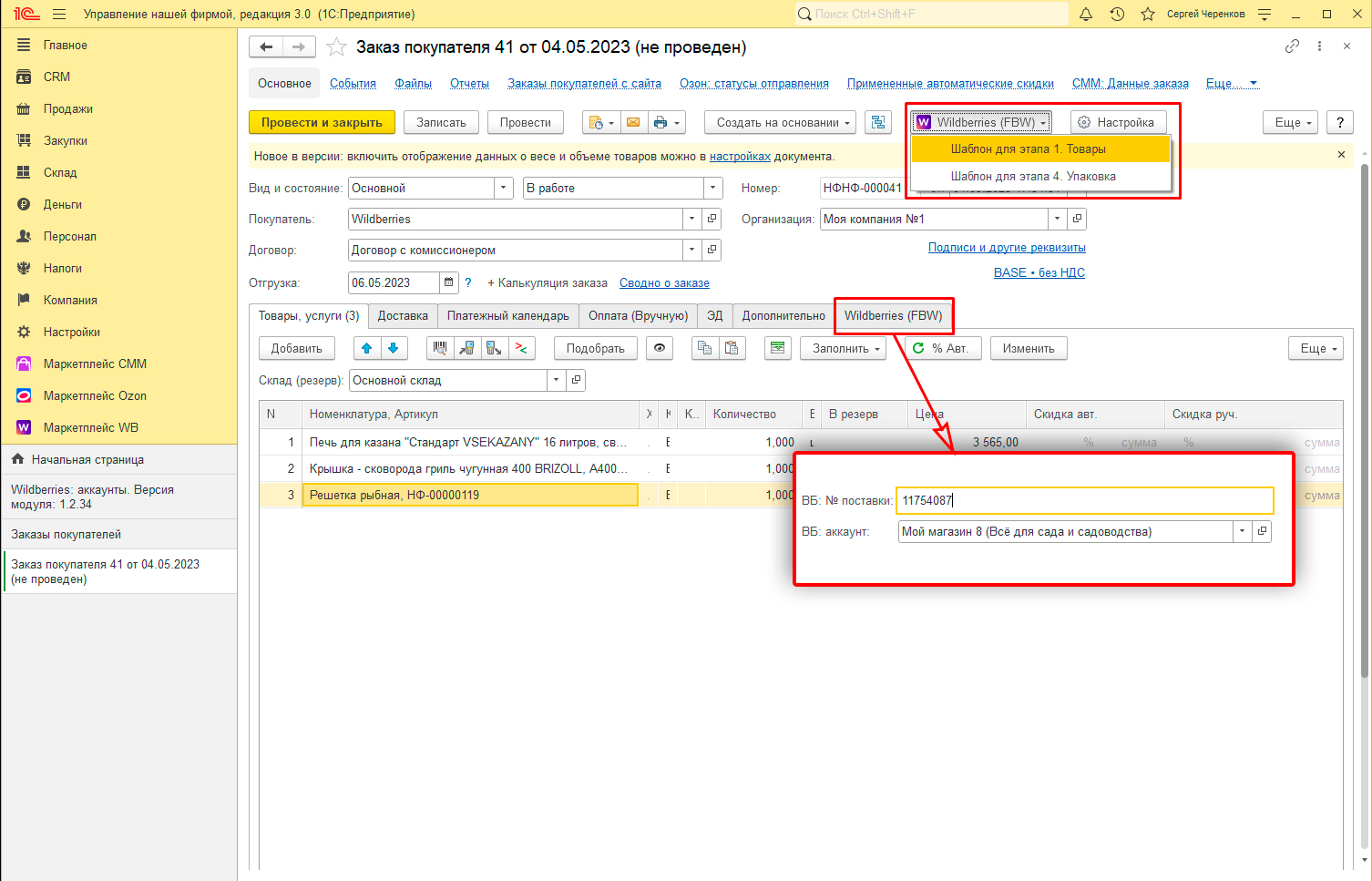Toggle the eye visibility button in toolbar
The image size is (1372, 881).
[660, 348]
